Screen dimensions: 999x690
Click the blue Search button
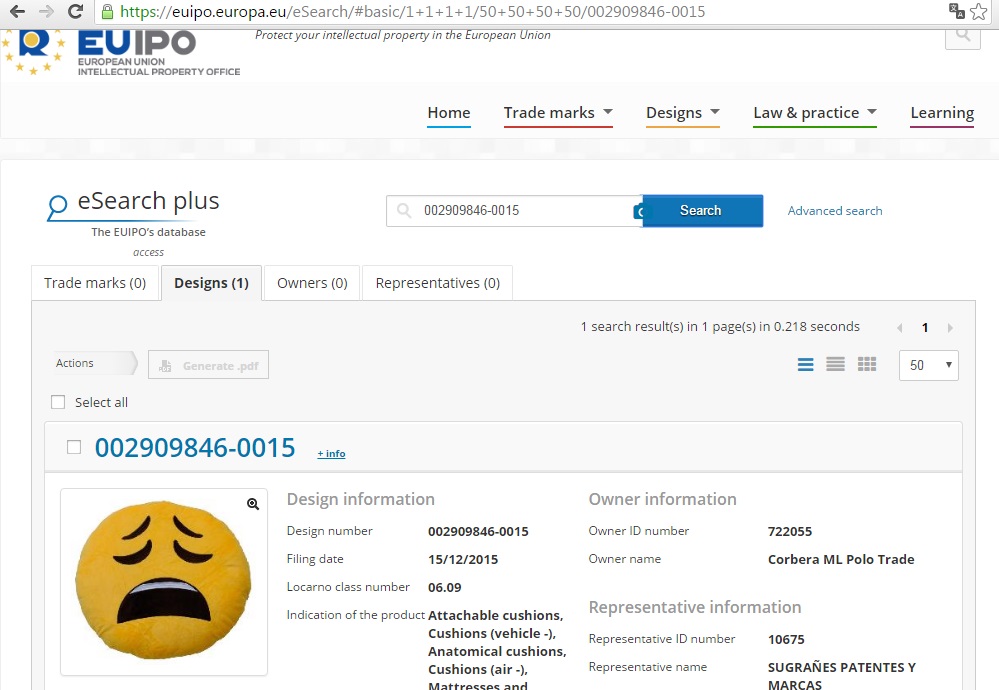[702, 211]
